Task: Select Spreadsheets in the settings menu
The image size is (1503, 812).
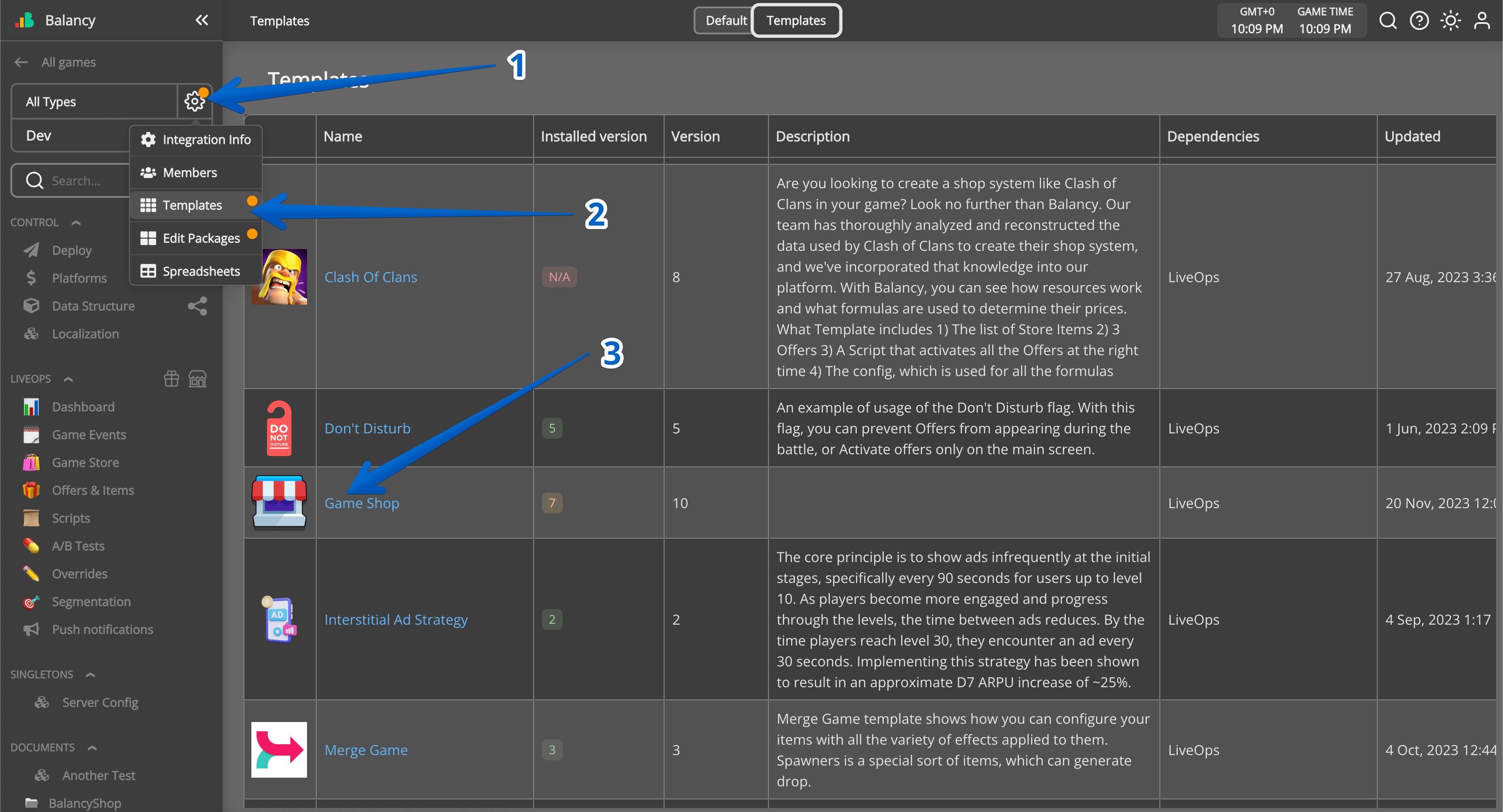Action: click(x=201, y=271)
